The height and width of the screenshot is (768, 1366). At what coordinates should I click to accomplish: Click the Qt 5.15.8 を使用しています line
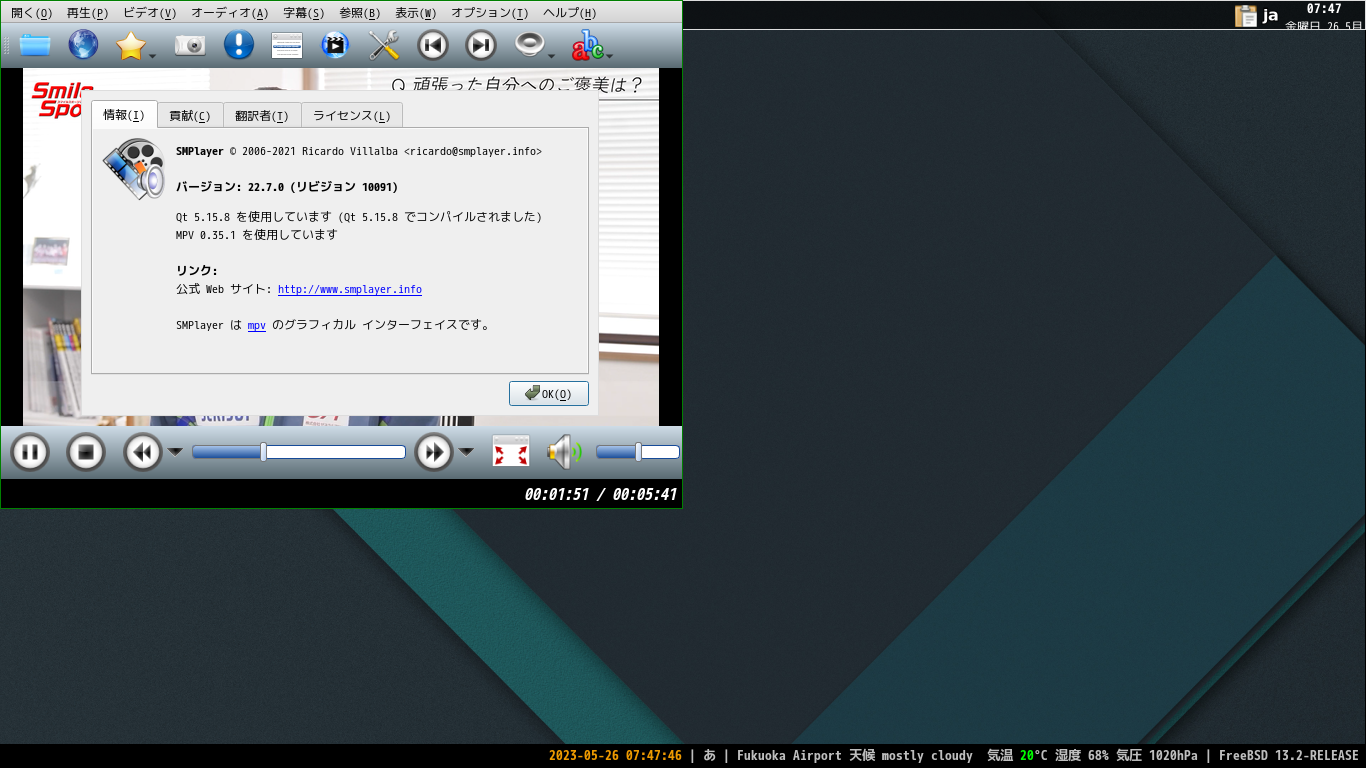click(359, 216)
